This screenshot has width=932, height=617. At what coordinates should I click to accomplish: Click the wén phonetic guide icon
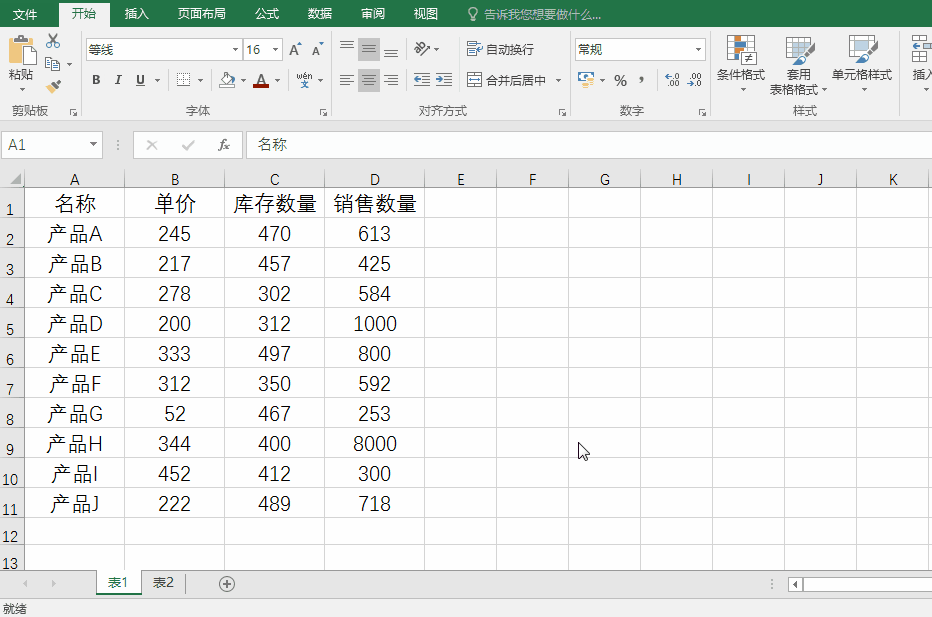[x=304, y=80]
